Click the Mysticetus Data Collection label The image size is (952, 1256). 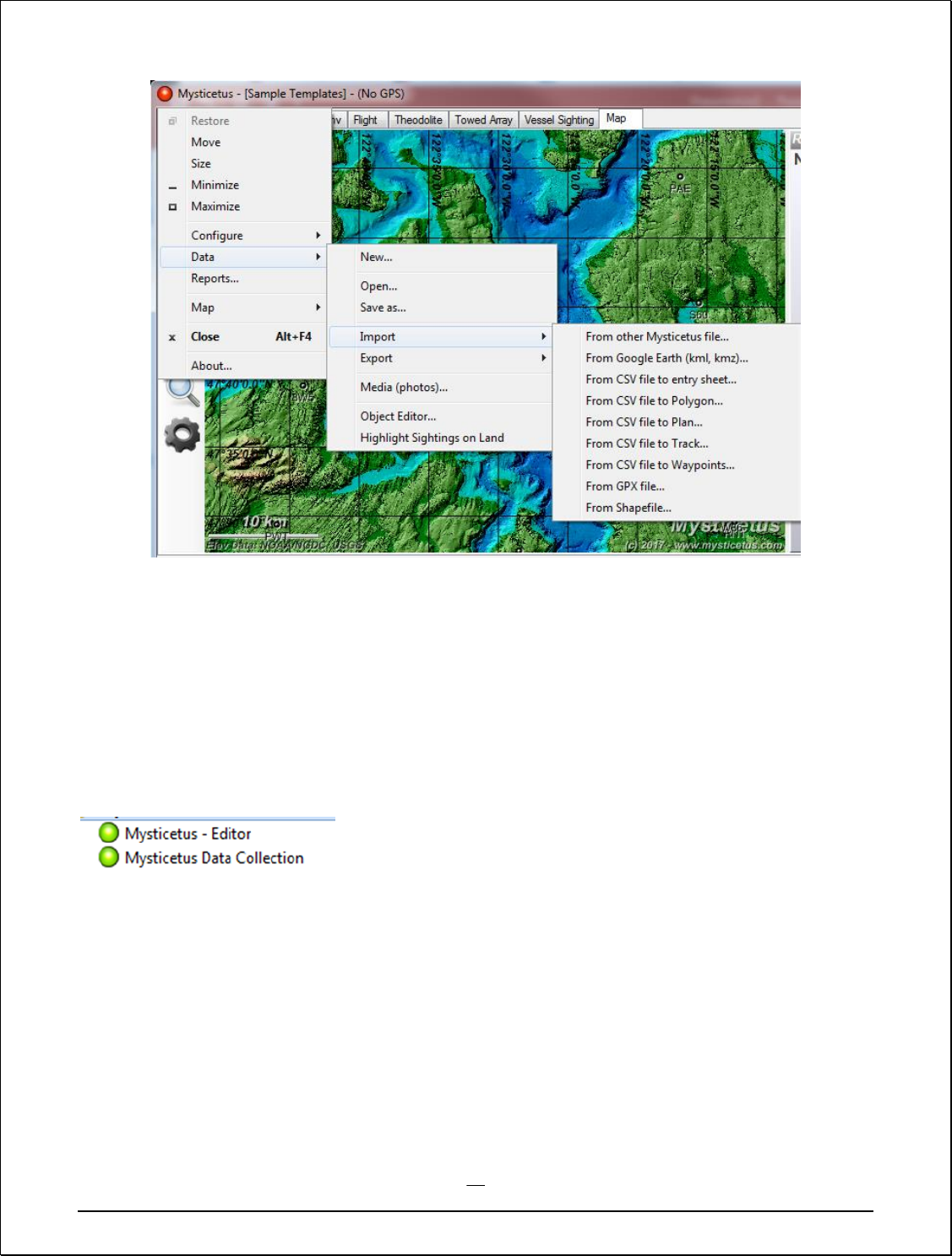(214, 858)
